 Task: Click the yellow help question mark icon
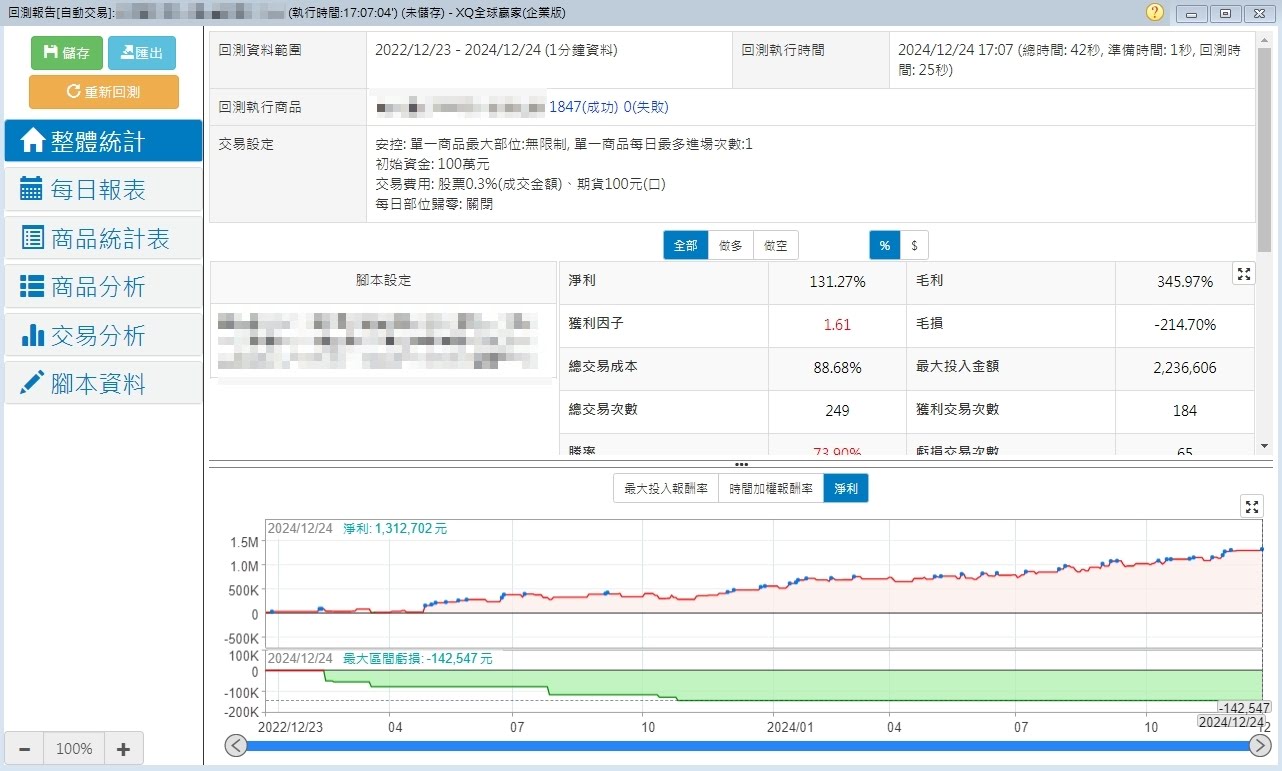coord(1155,12)
